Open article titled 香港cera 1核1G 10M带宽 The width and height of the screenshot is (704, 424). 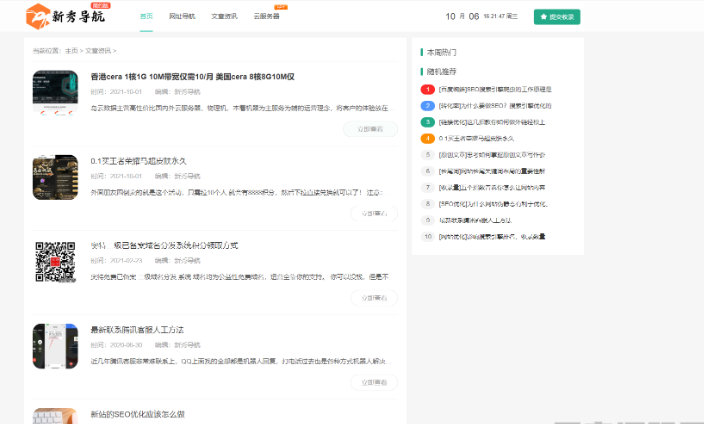[193, 77]
